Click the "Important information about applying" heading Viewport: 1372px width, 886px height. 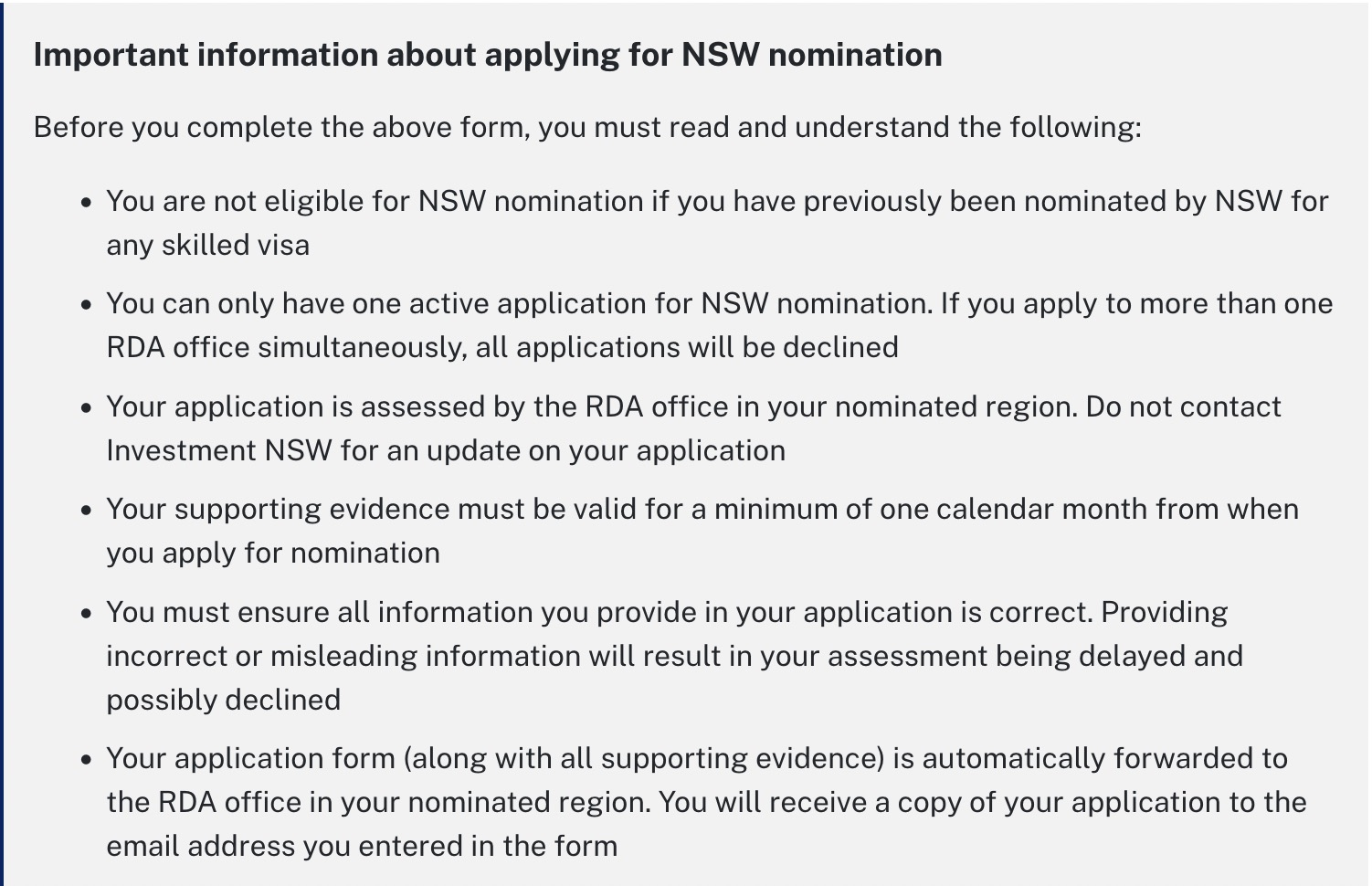point(488,55)
